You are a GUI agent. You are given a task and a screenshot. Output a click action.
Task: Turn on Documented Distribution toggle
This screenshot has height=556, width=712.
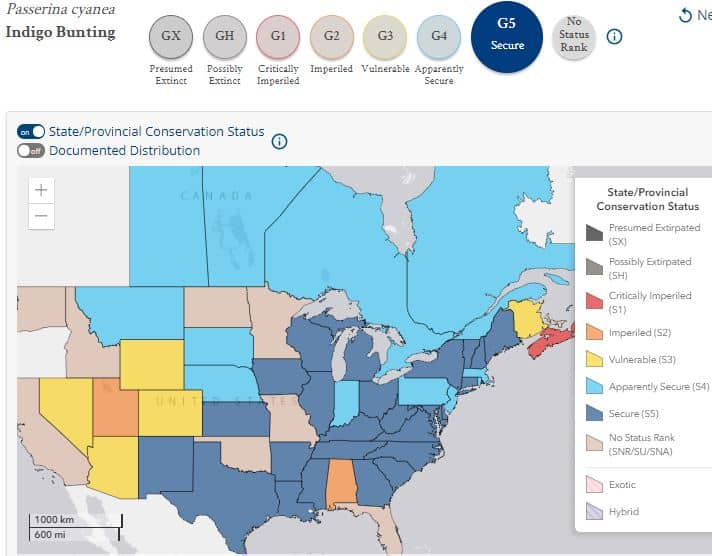click(31, 151)
